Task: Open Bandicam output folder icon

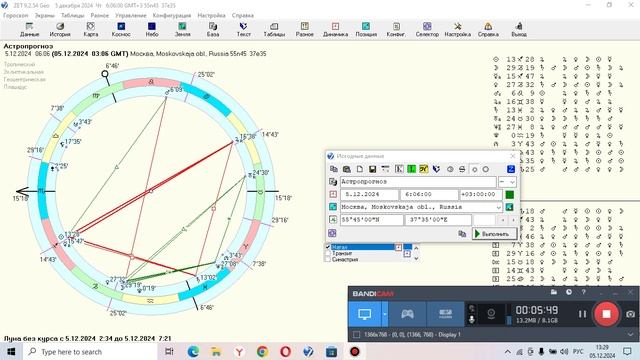Action: click(553, 292)
